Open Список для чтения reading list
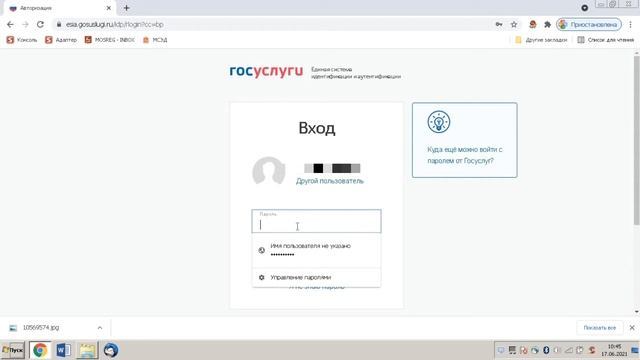 pos(605,40)
